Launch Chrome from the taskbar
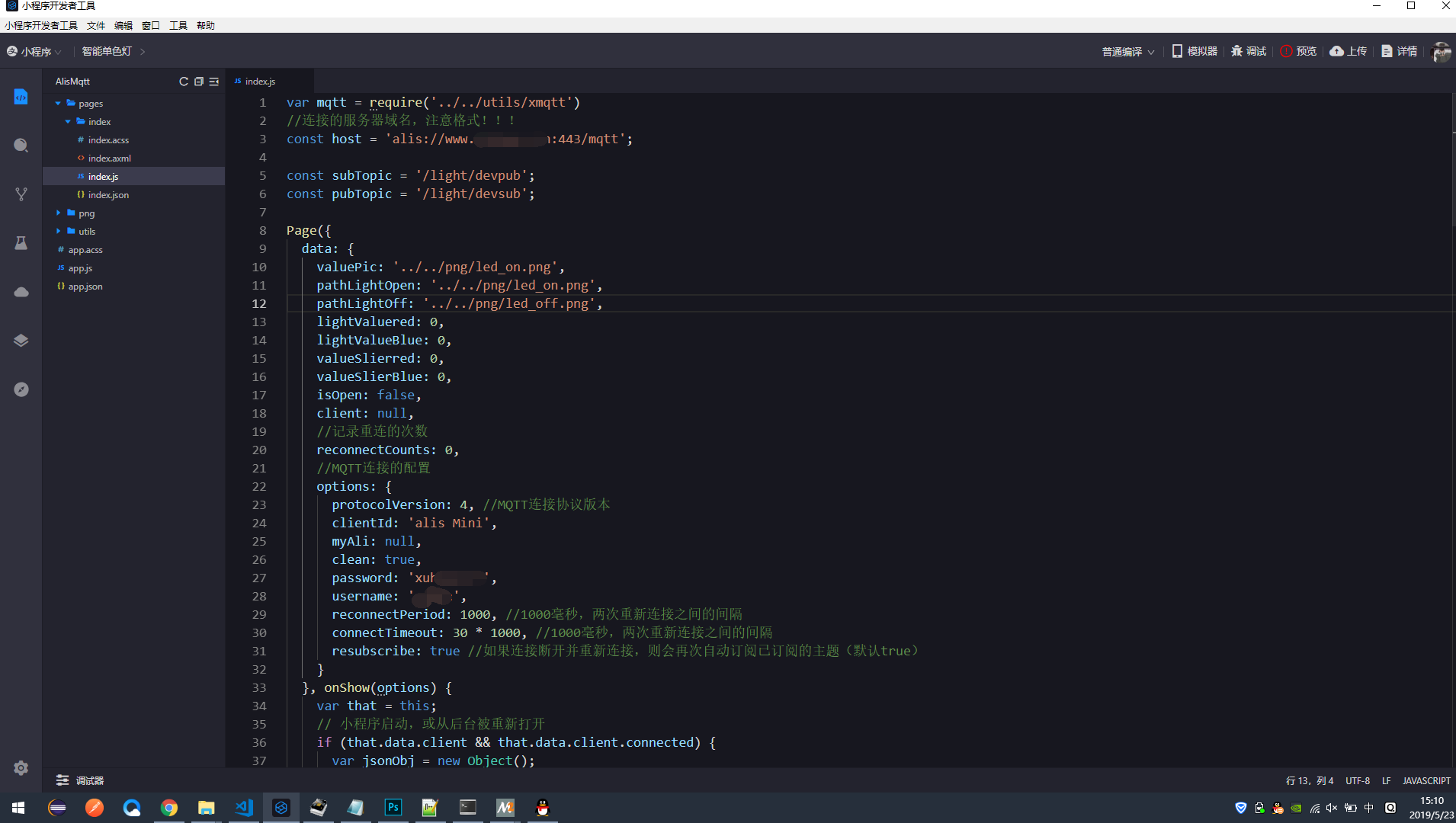The width and height of the screenshot is (1456, 823). coord(169,808)
